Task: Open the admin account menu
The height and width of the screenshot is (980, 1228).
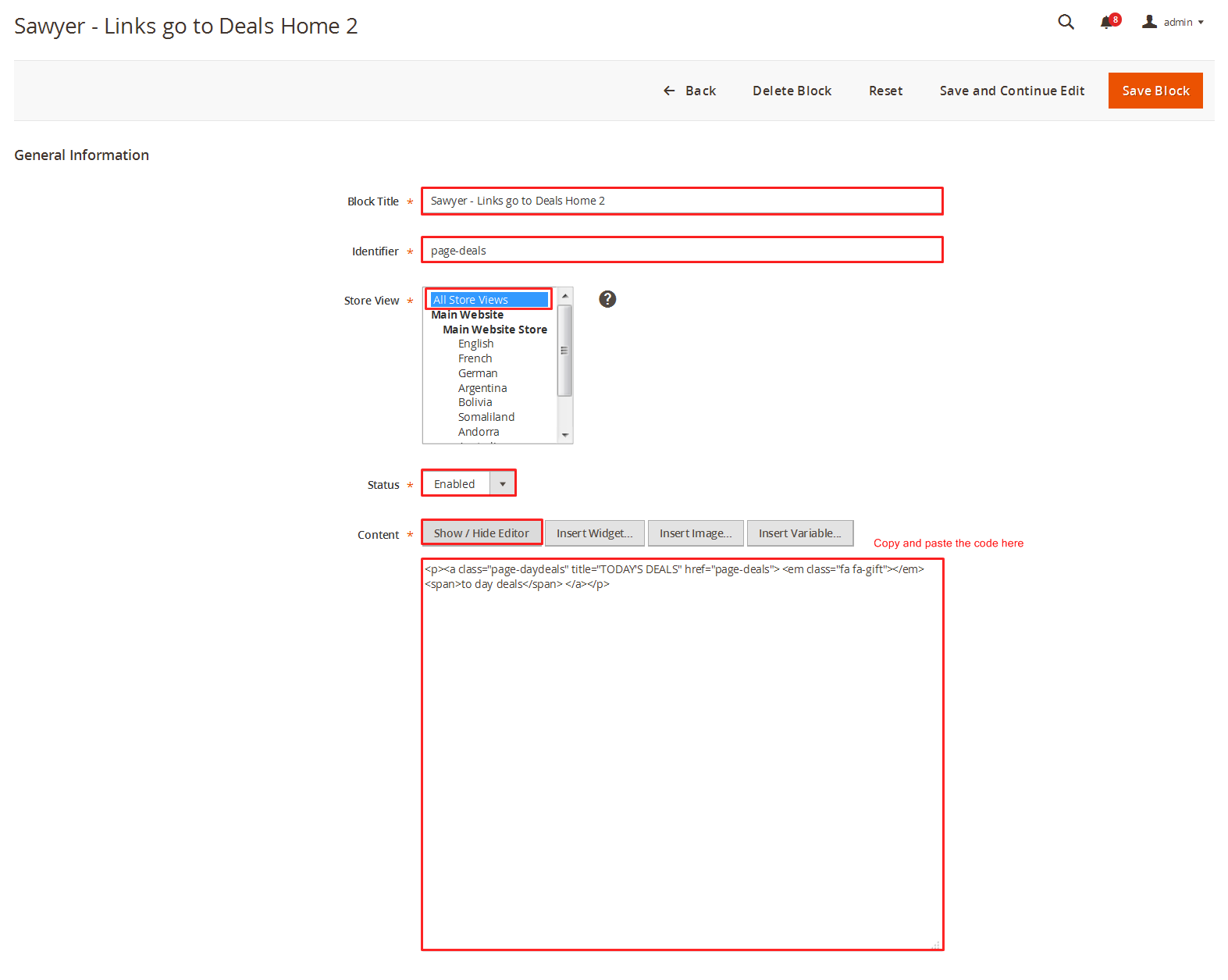Action: tap(1173, 22)
